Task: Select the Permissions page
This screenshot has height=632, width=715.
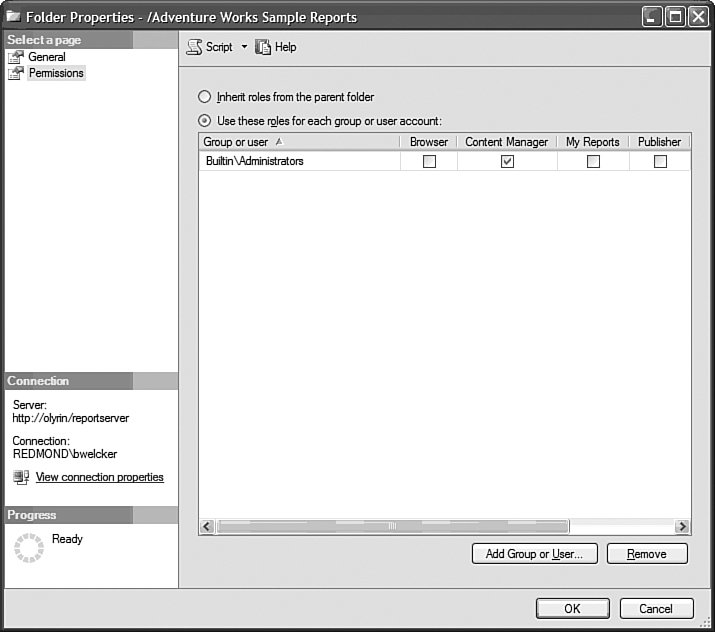Action: point(56,73)
